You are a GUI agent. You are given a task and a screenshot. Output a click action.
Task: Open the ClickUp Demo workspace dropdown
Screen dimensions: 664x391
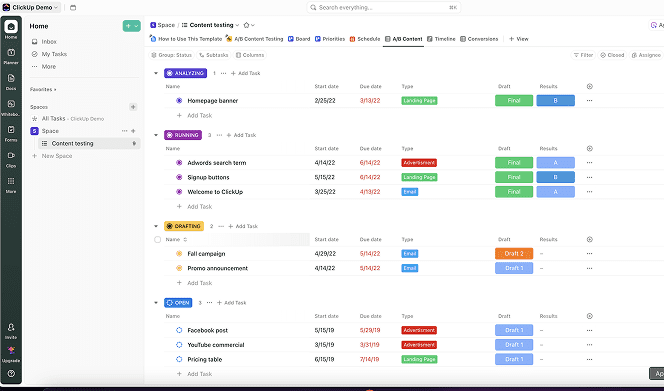[30, 8]
